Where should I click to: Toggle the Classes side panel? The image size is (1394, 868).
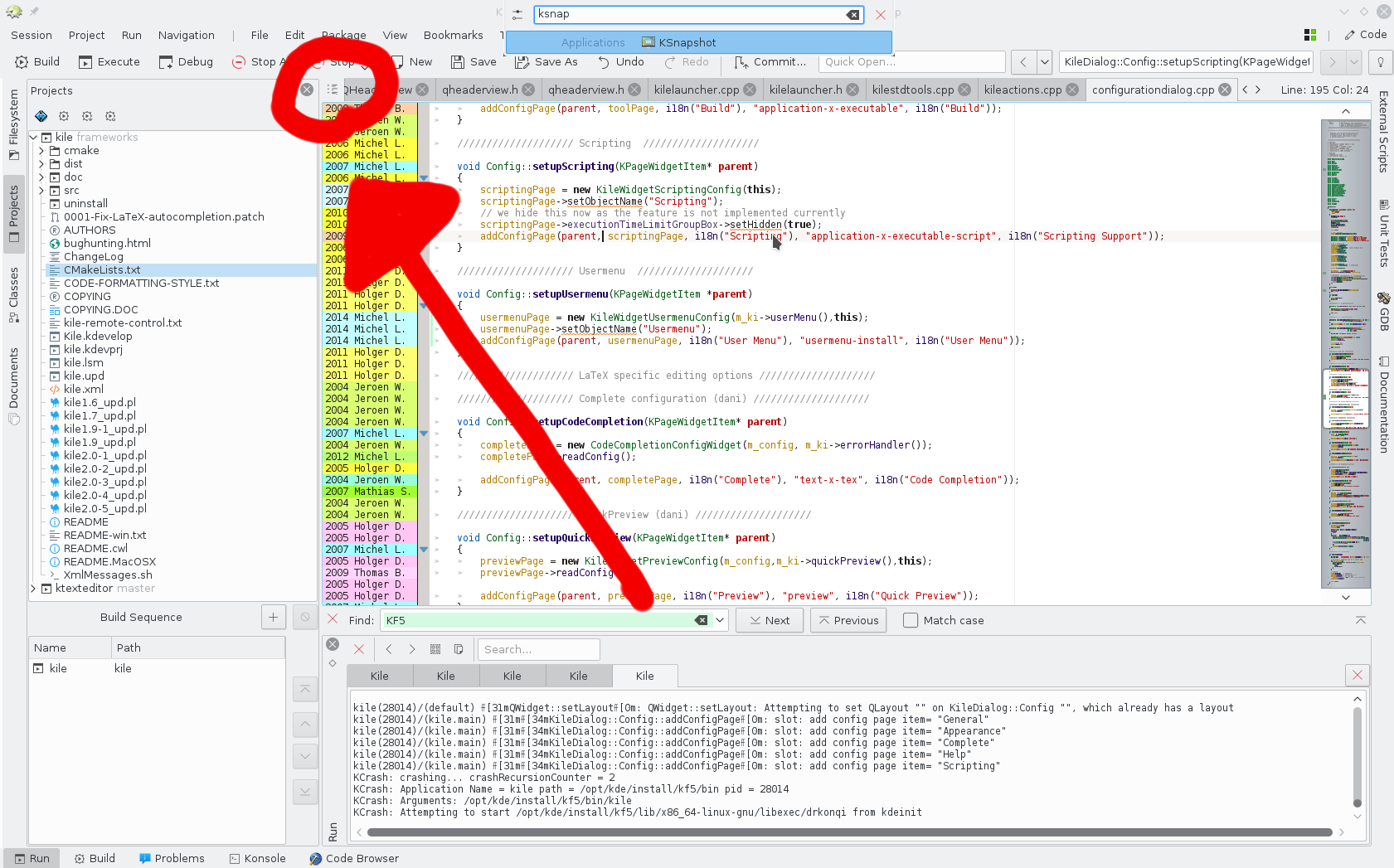[13, 295]
